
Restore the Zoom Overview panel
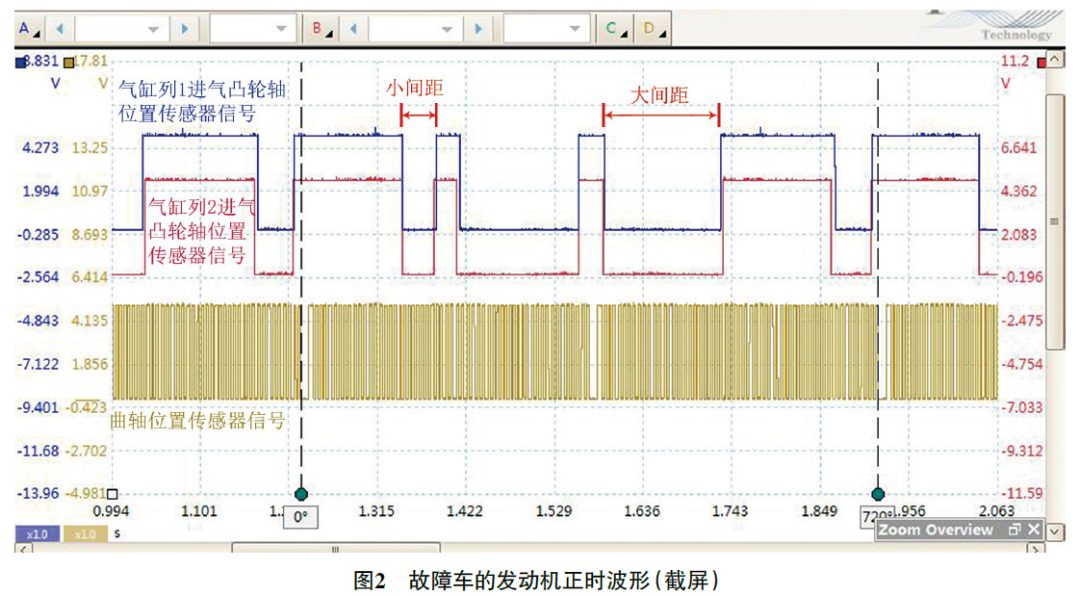[x=1014, y=530]
